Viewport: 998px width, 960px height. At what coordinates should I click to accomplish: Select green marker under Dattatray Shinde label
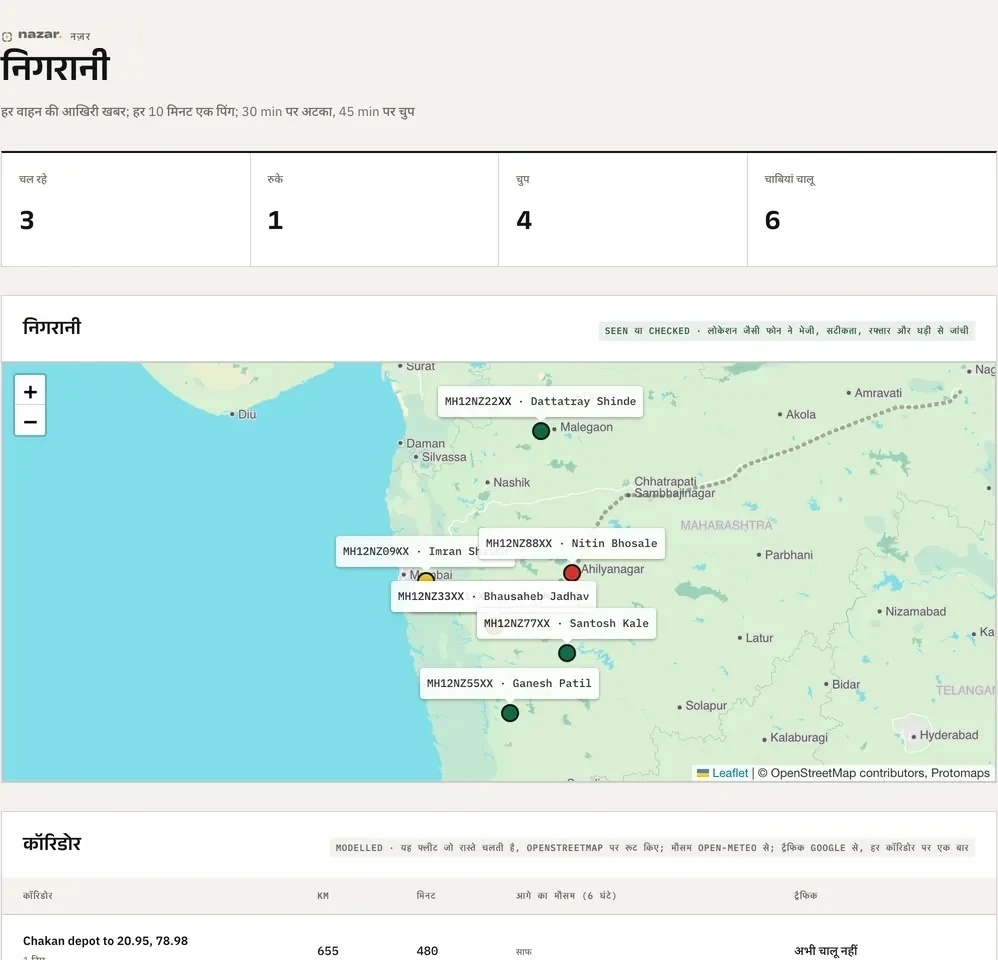[x=541, y=431]
